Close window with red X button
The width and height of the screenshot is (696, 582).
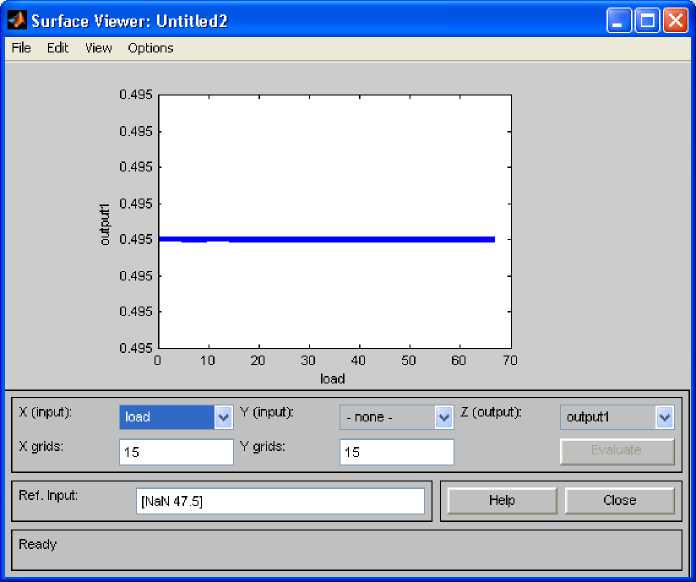(676, 20)
